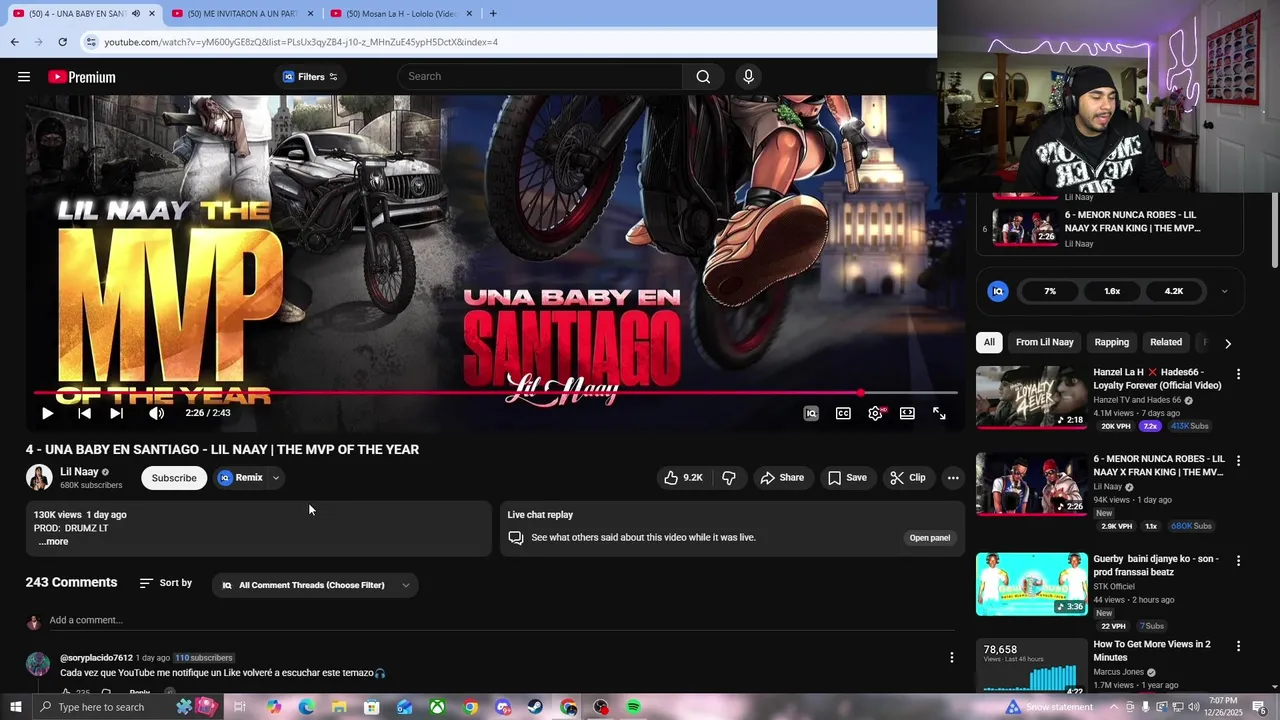This screenshot has width=1280, height=720.
Task: Open options for Loyalty Forever video
Action: point(1238,374)
